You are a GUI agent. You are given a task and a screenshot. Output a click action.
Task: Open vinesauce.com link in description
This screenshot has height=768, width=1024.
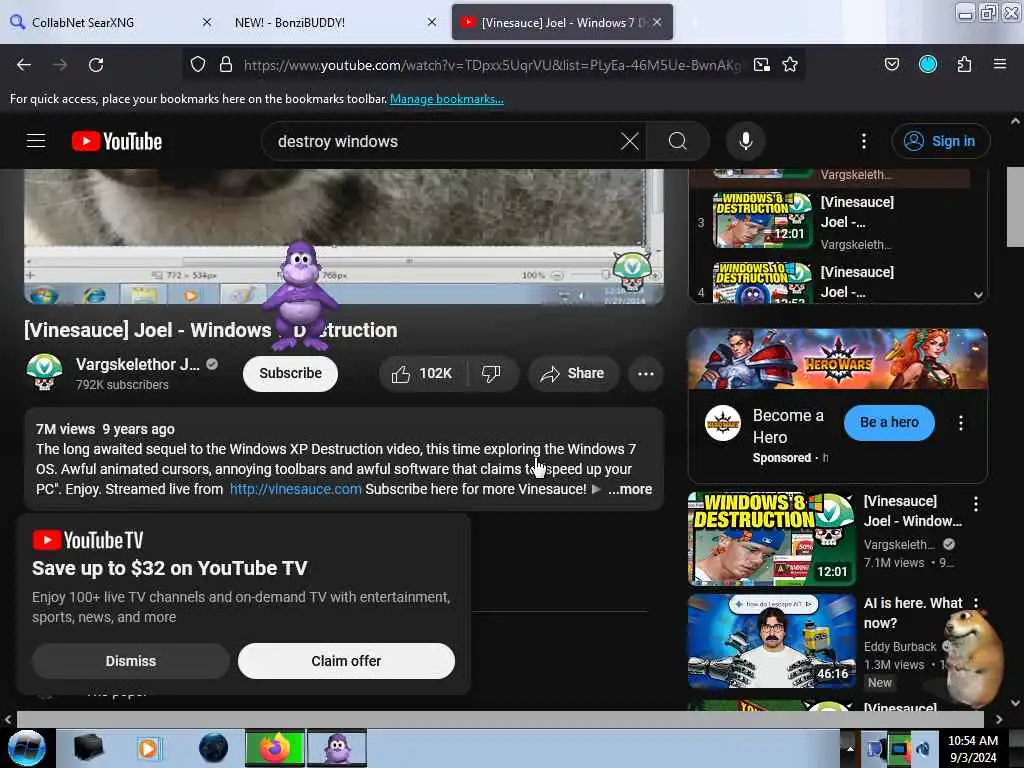(296, 489)
